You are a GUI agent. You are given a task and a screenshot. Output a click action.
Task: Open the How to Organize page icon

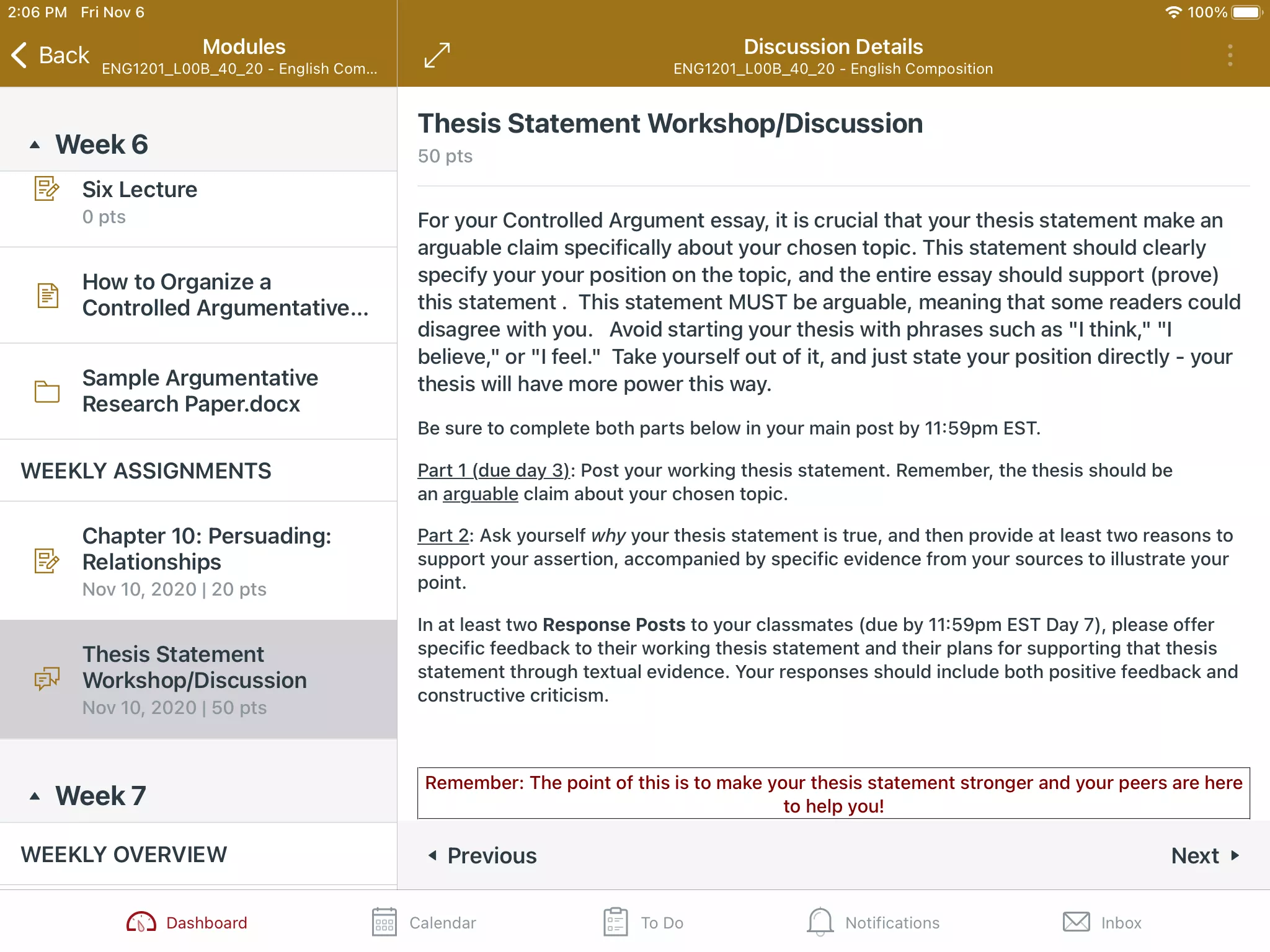pos(47,295)
